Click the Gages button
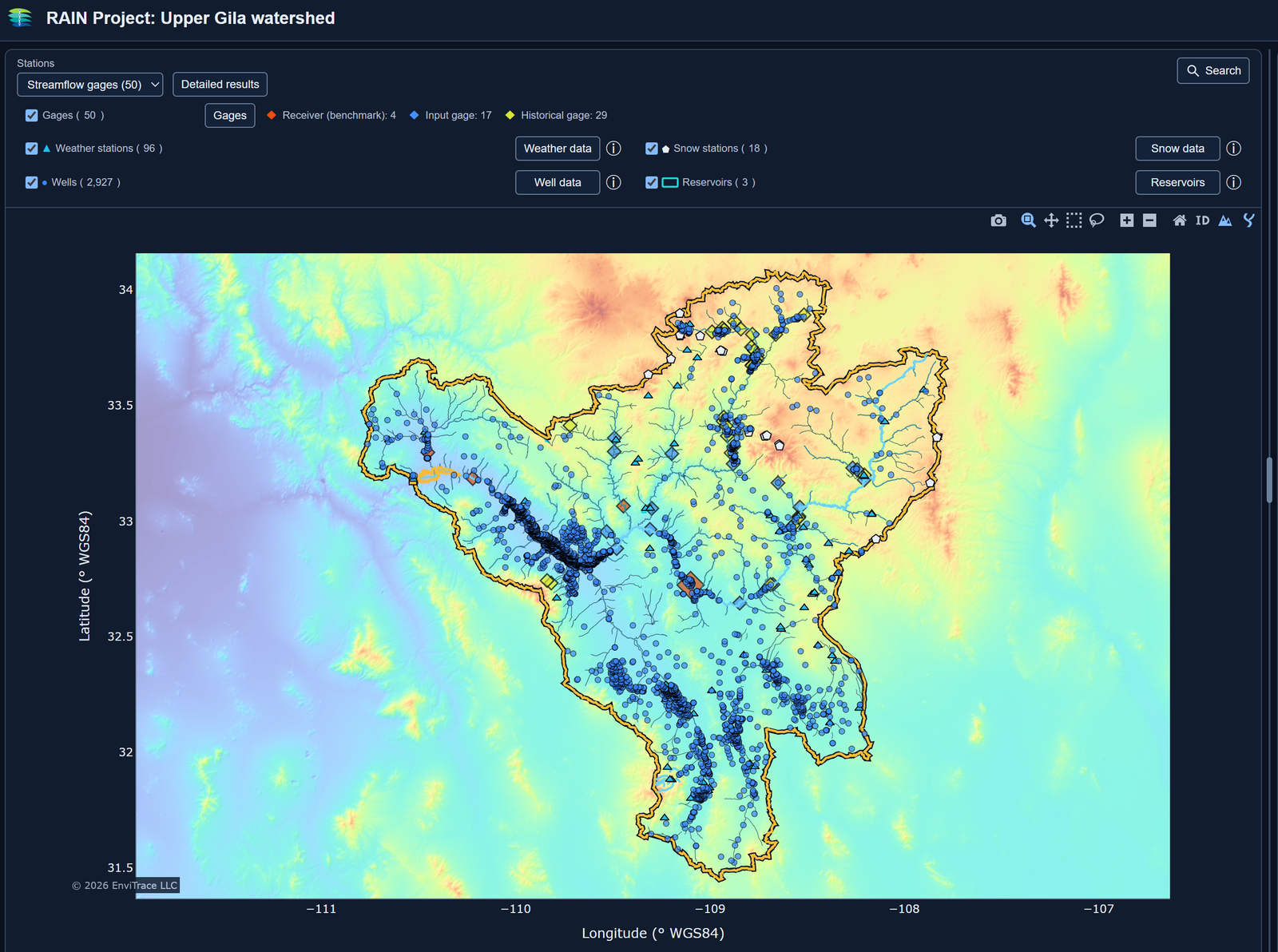Image resolution: width=1278 pixels, height=952 pixels. click(230, 115)
